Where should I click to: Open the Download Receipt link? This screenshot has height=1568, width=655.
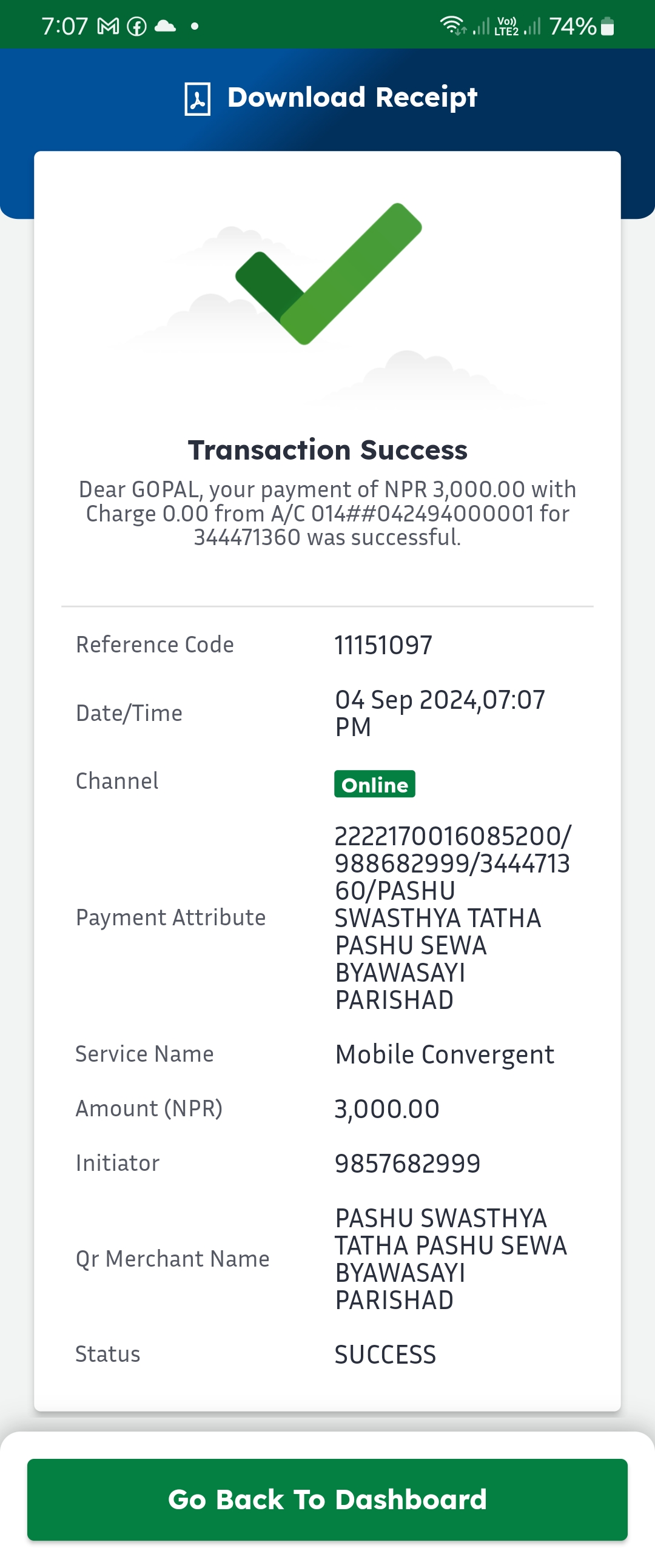(331, 98)
